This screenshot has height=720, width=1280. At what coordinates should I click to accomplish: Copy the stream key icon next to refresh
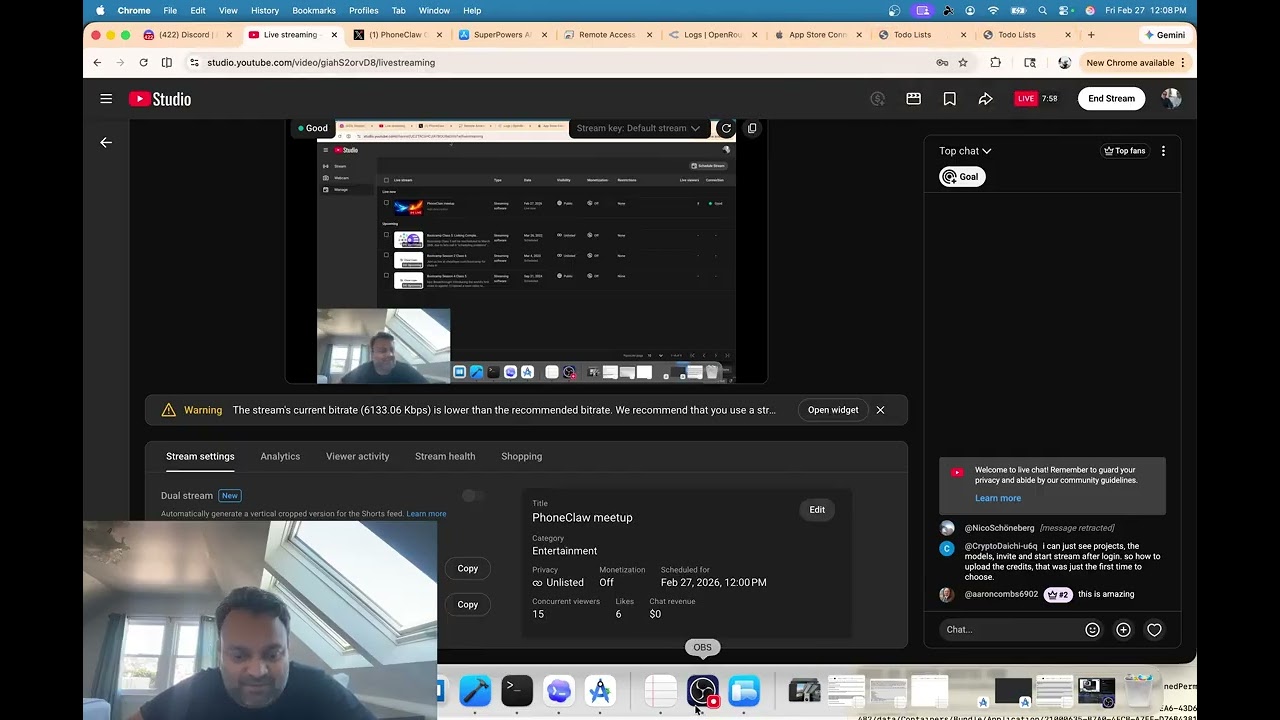[752, 128]
